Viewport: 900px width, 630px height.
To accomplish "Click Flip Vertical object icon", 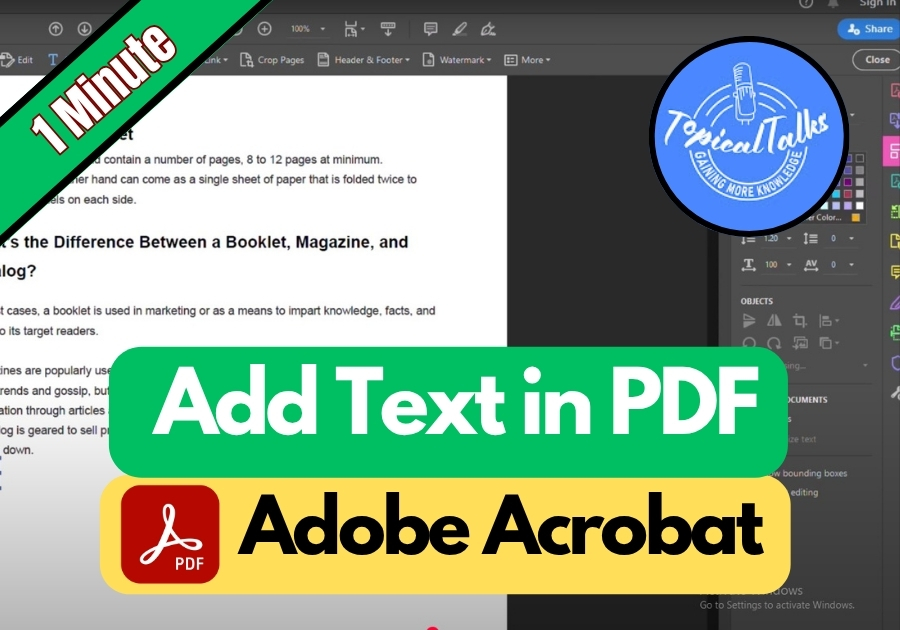I will [748, 320].
